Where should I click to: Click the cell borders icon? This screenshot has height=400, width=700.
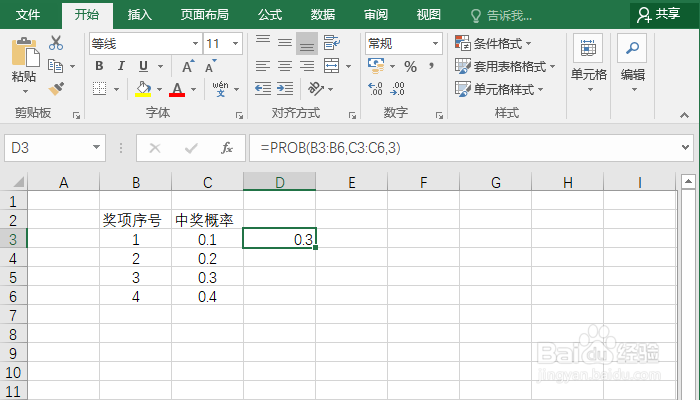click(x=100, y=88)
